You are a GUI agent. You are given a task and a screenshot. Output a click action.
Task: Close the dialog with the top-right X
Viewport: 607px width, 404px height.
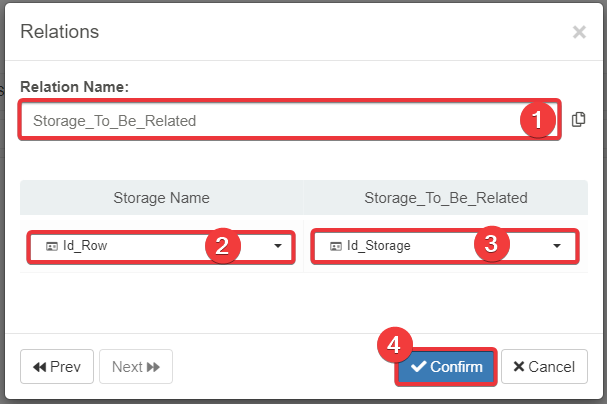[x=579, y=32]
